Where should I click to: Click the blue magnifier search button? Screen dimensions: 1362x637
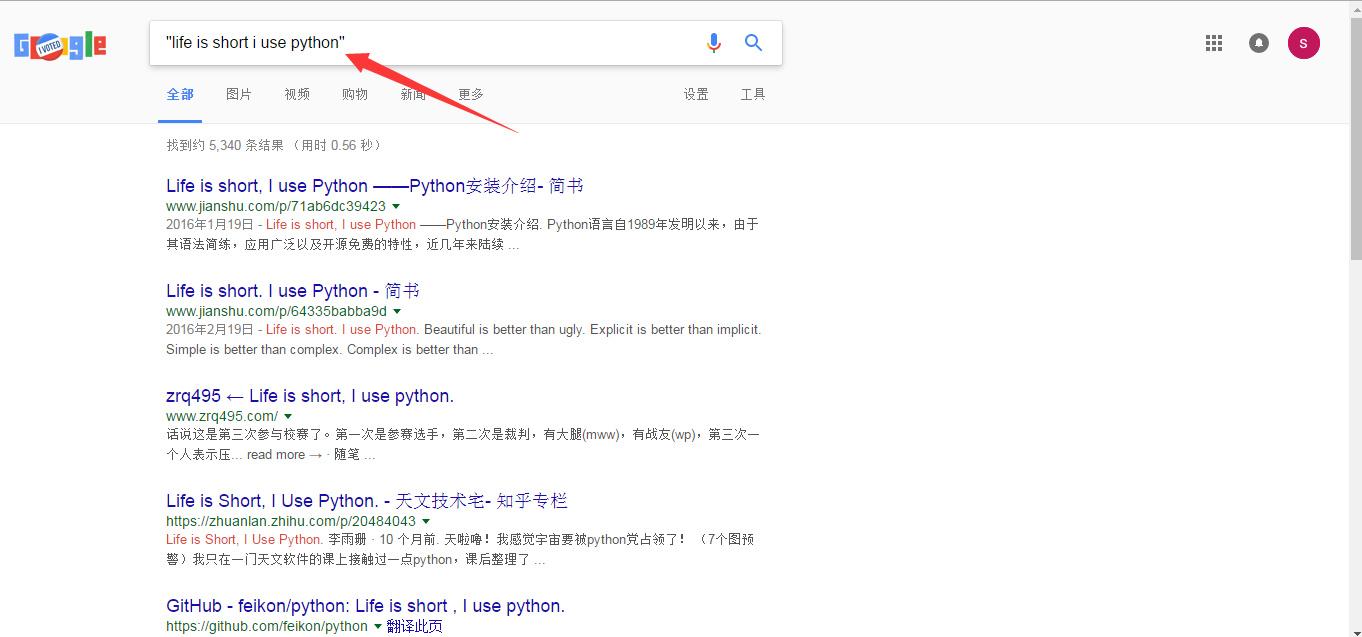754,43
